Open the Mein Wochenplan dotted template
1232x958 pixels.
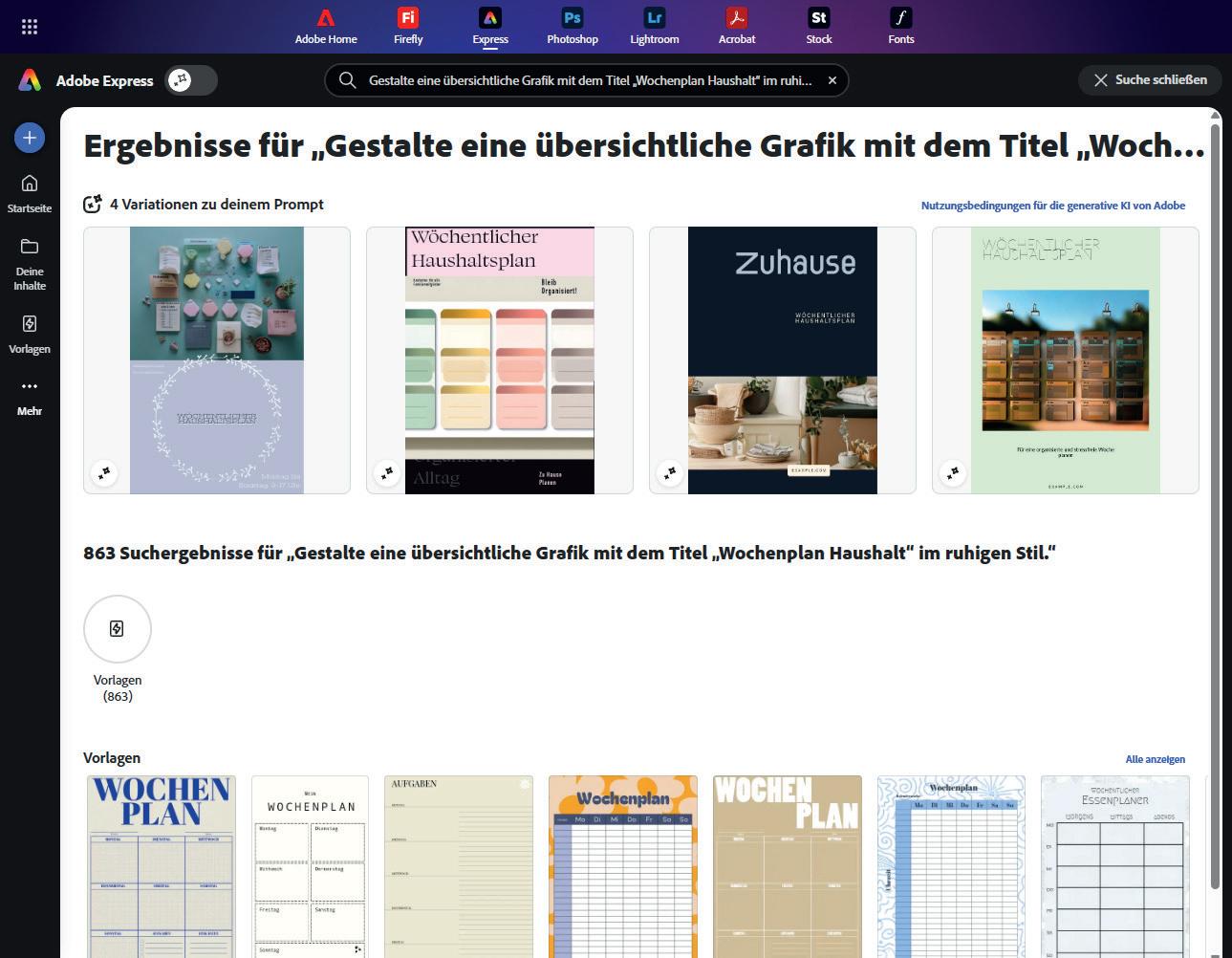(x=311, y=866)
